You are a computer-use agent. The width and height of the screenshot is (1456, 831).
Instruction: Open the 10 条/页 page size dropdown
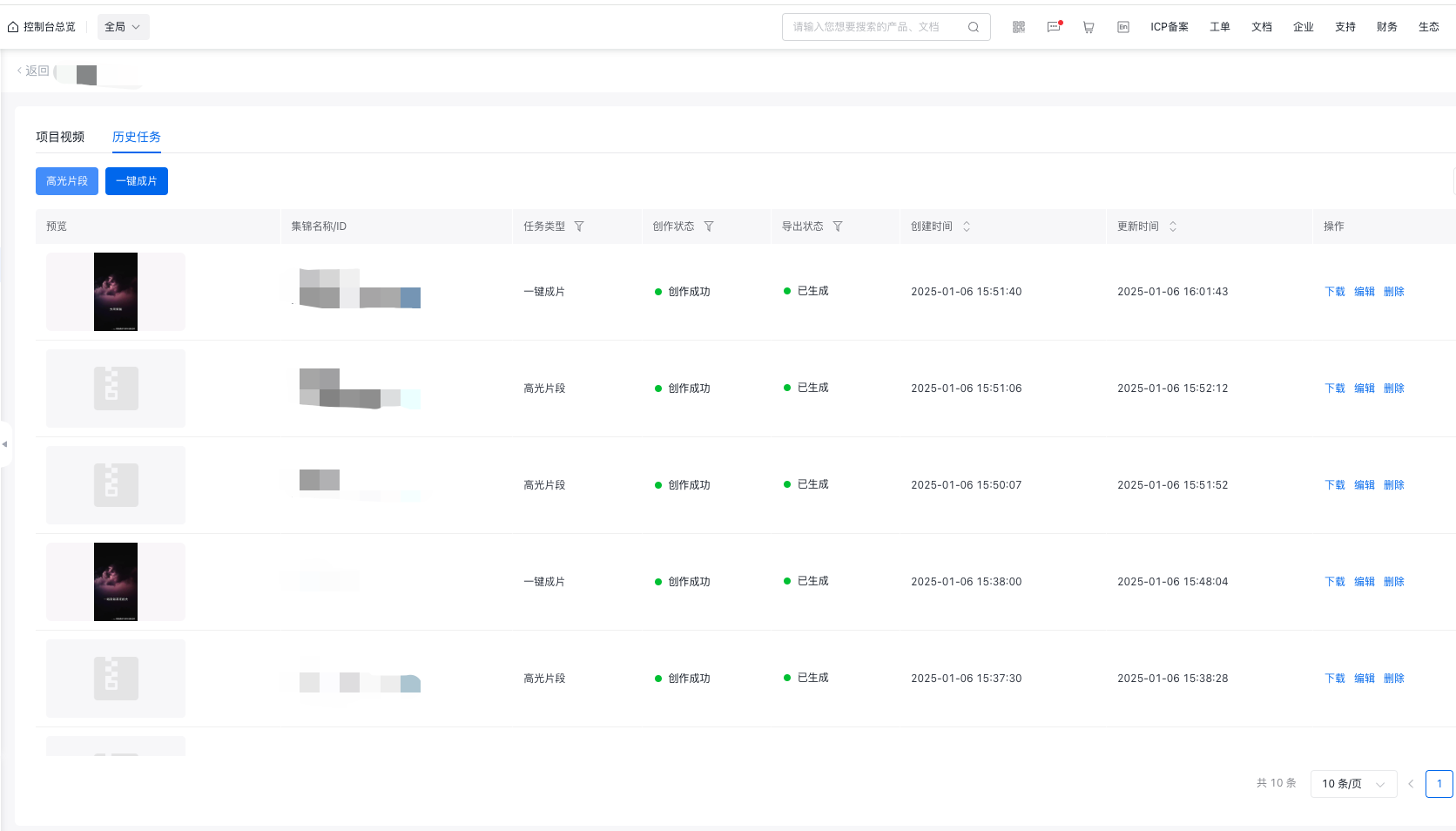[1353, 784]
